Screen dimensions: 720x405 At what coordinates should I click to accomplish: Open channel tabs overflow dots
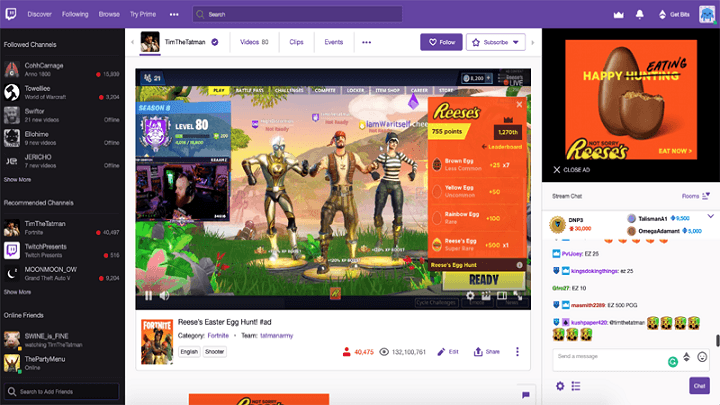(366, 42)
